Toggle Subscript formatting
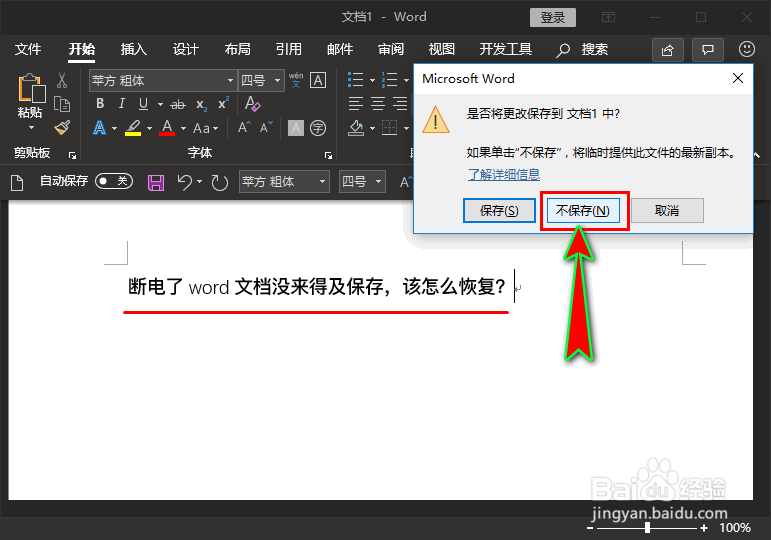The width and height of the screenshot is (771, 540). pos(201,105)
